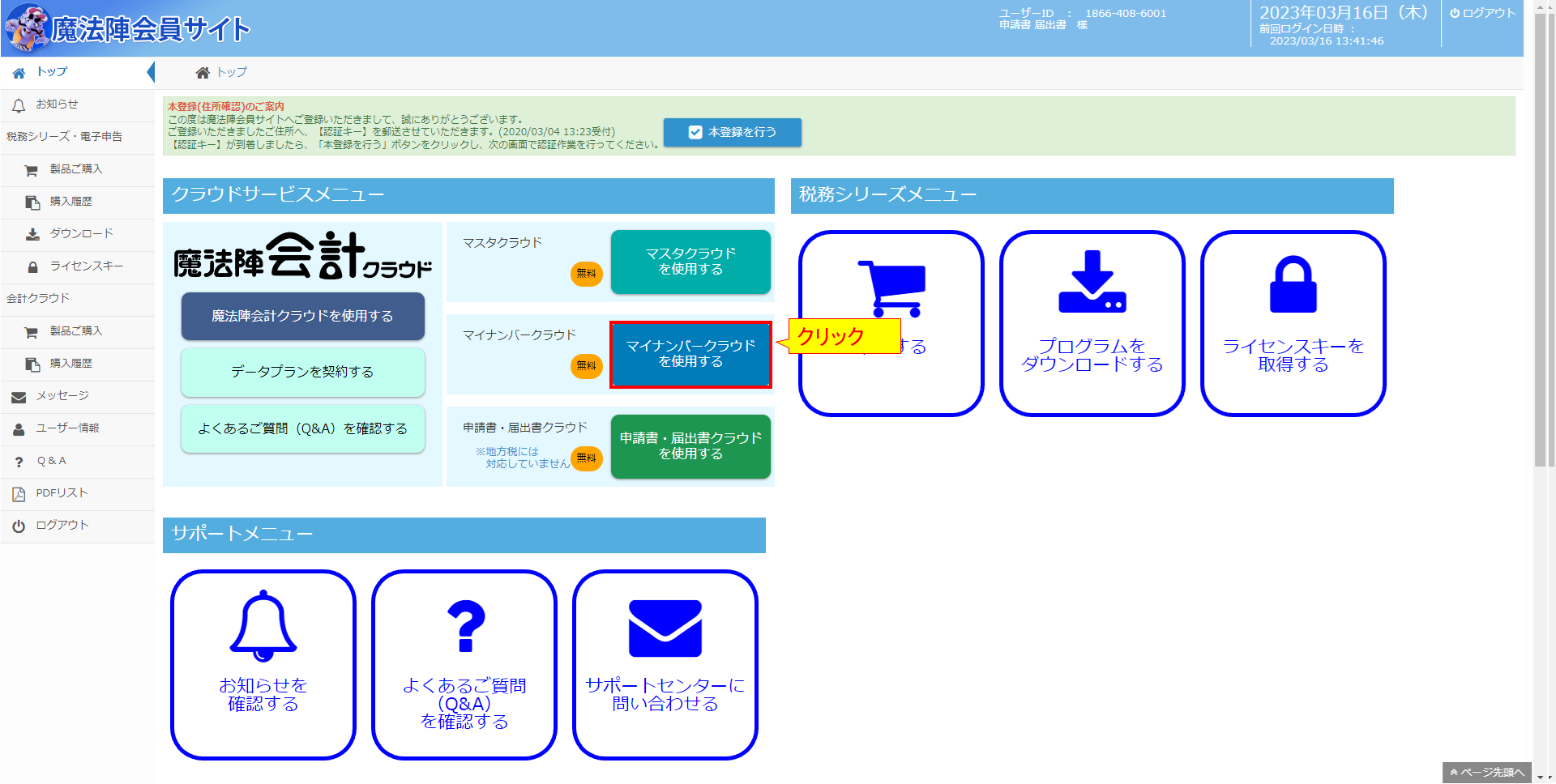Viewport: 1556px width, 784px height.
Task: Click 製品ご購入 under 税務シリーズ・電子申告
Action: coord(76,169)
